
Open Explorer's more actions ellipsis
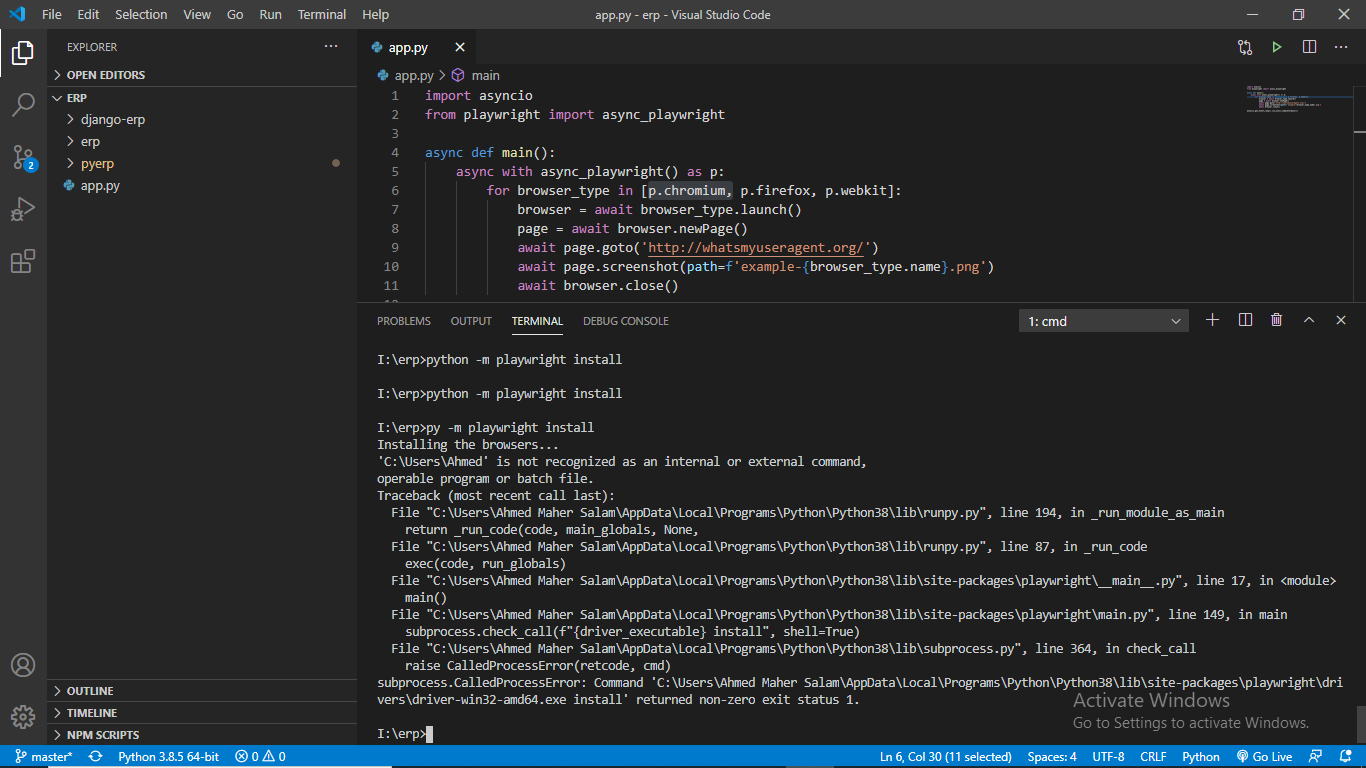coord(331,47)
